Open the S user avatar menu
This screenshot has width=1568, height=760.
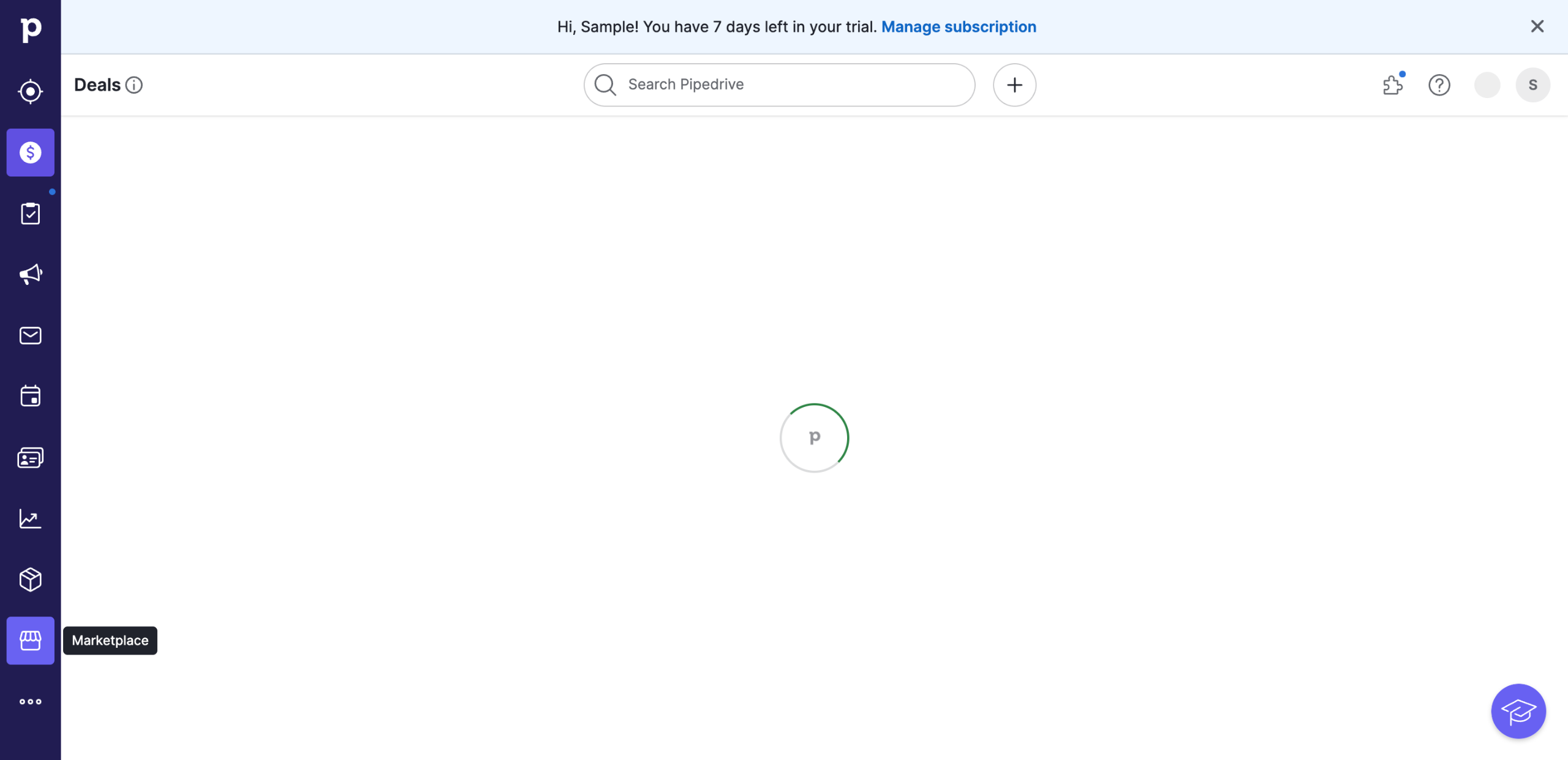[x=1532, y=85]
